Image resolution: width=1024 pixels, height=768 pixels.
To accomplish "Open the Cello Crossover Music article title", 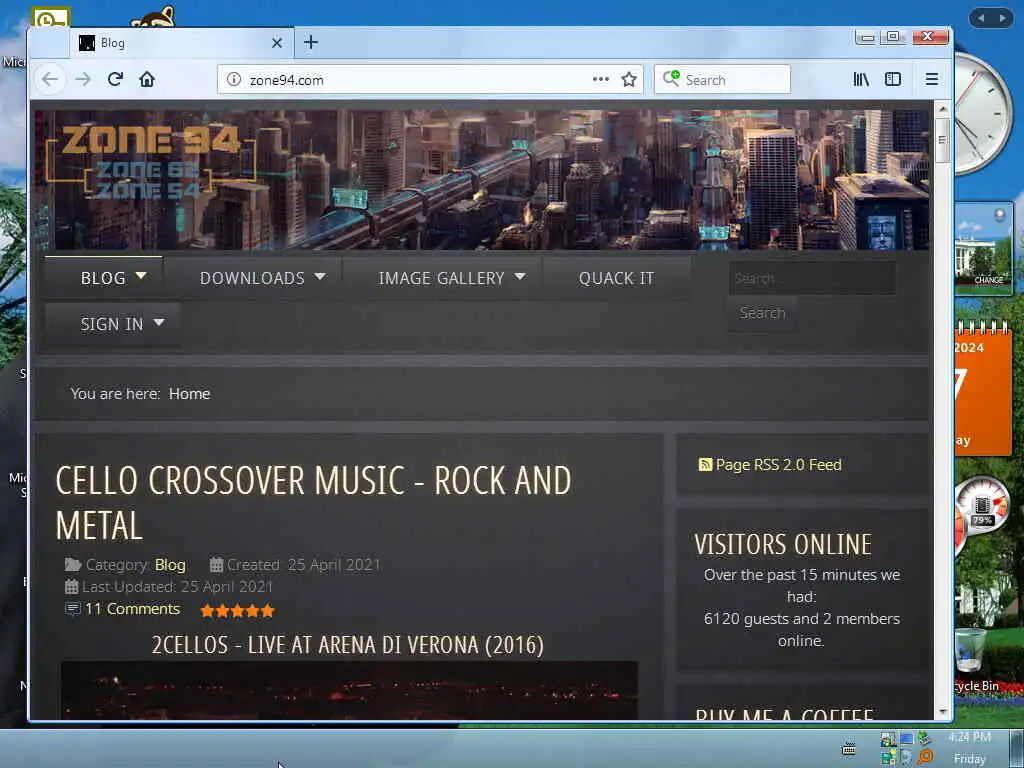I will tap(313, 503).
